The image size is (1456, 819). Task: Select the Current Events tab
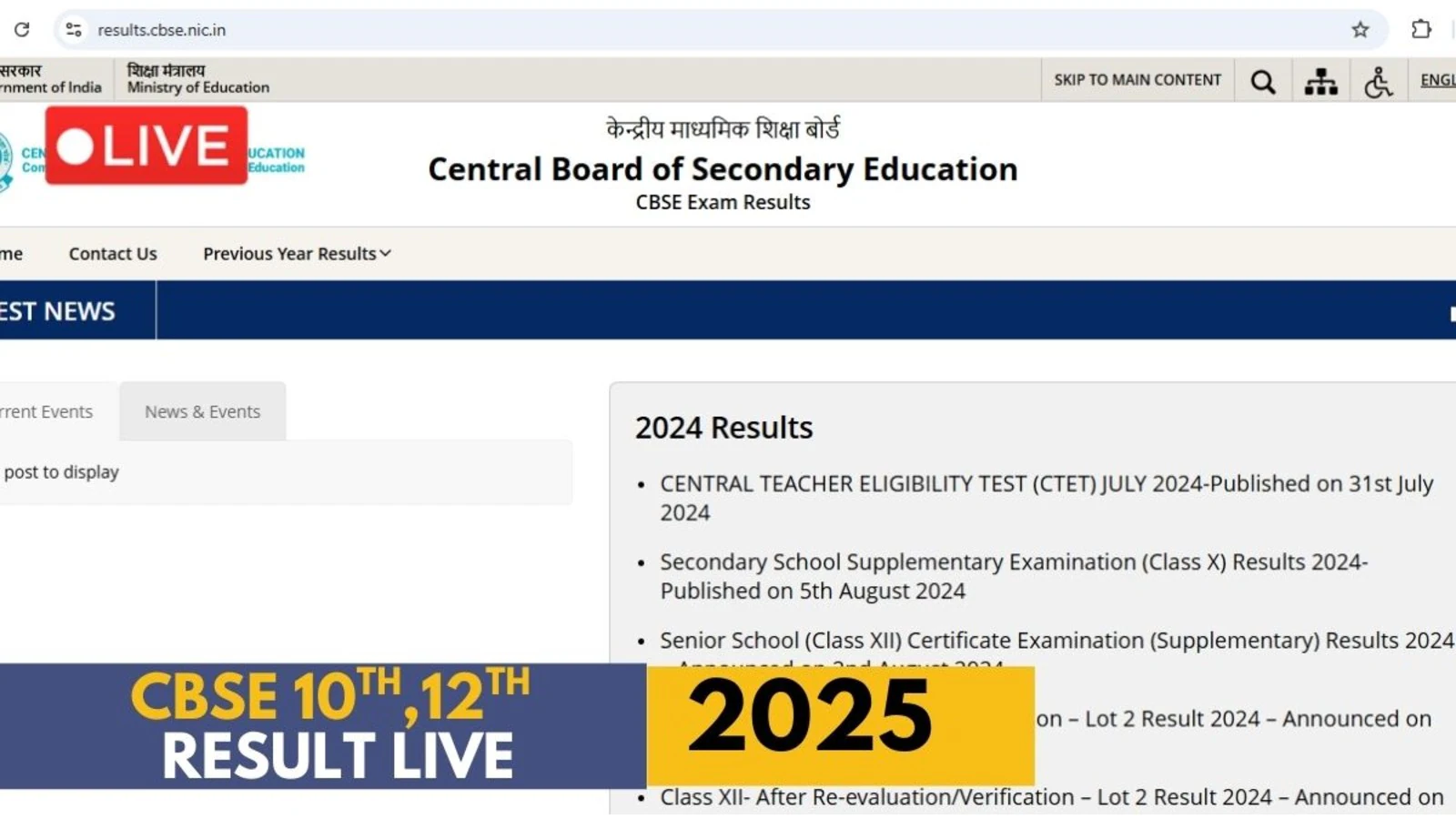pos(45,411)
